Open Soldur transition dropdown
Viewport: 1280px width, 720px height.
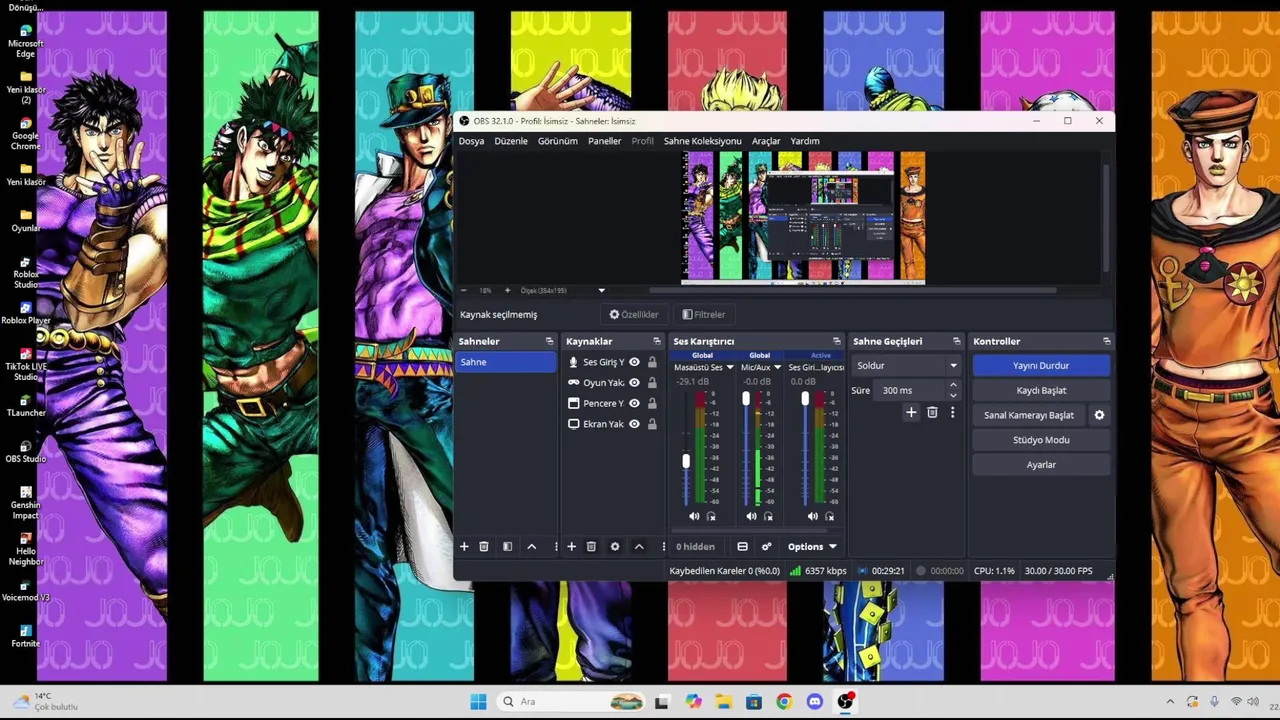[x=907, y=366]
